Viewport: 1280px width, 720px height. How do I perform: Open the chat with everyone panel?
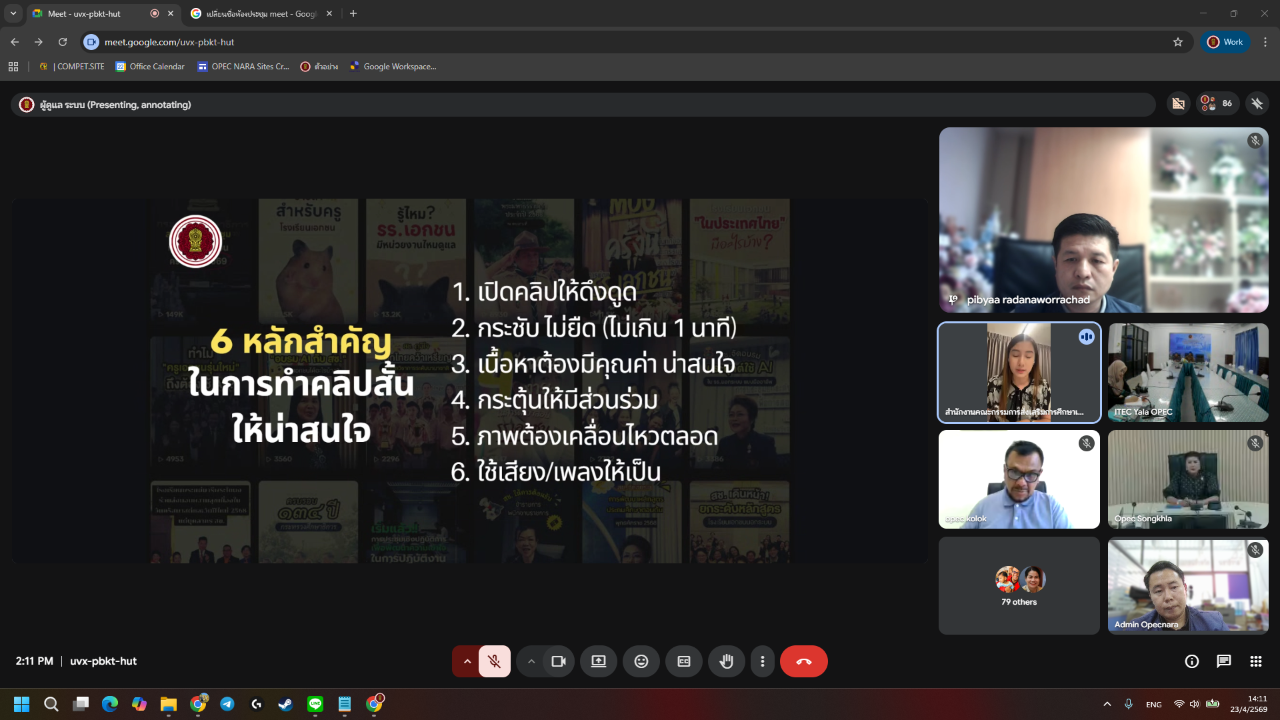[x=1223, y=661]
